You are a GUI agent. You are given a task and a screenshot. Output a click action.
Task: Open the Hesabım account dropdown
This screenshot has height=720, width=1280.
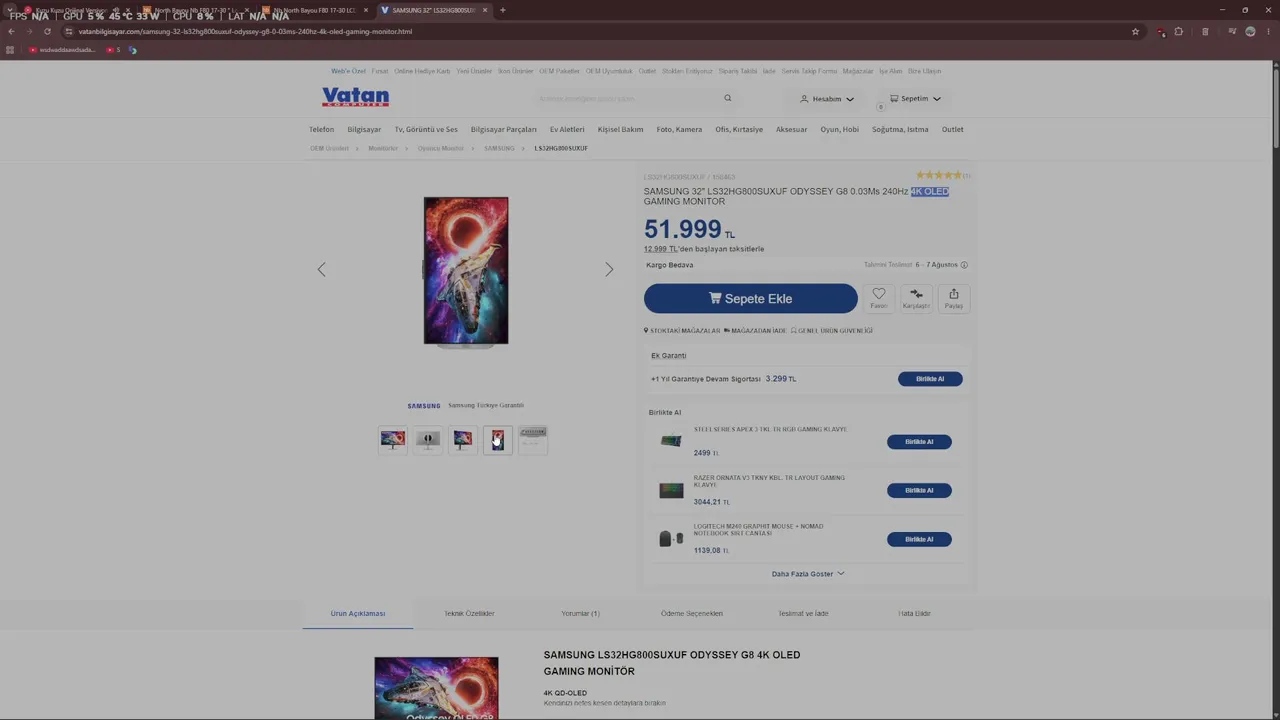coord(827,99)
